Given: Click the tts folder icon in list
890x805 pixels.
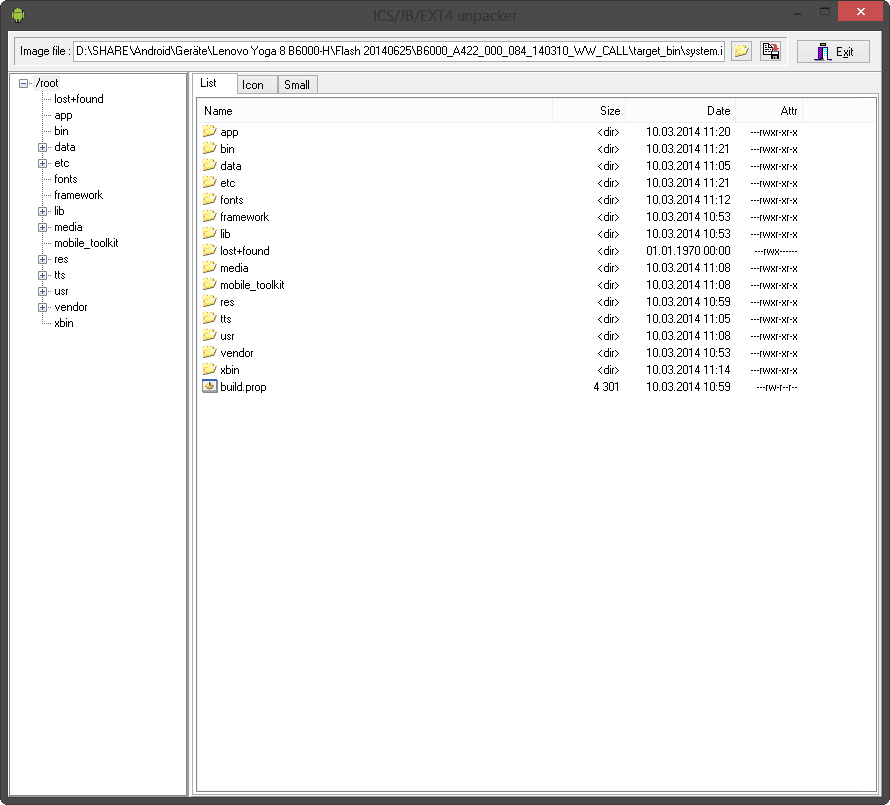Looking at the screenshot, I should pos(209,318).
